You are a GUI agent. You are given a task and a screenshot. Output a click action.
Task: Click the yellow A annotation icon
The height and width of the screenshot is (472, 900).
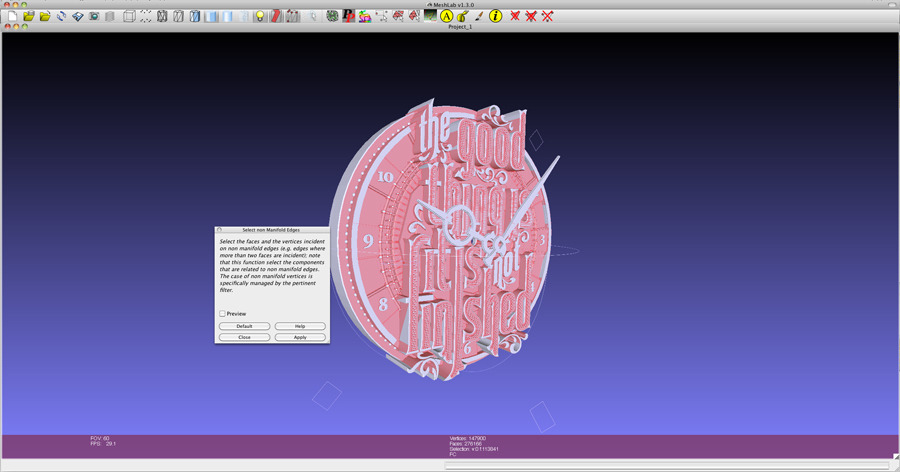point(446,16)
